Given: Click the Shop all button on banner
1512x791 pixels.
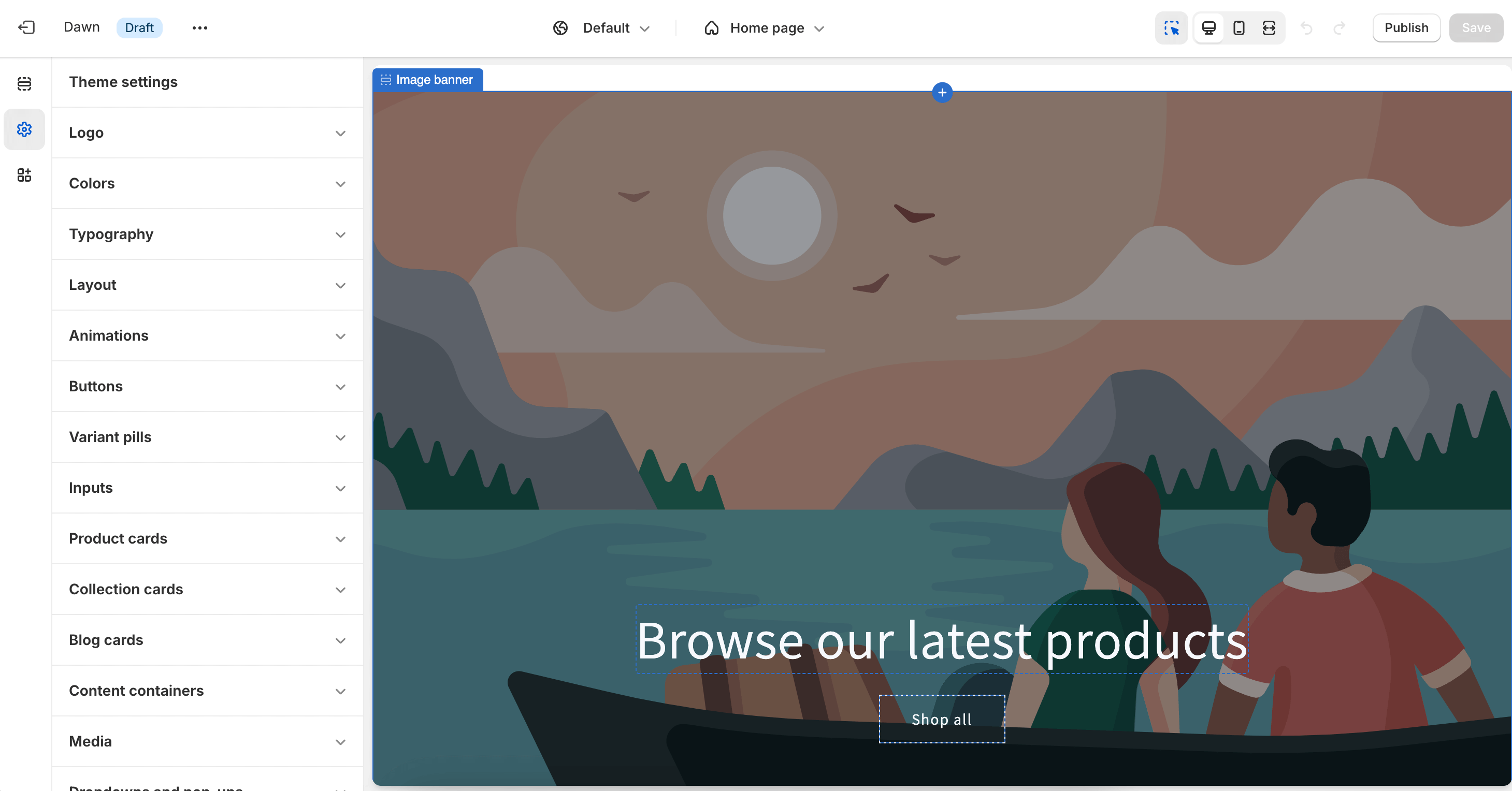Looking at the screenshot, I should 941,718.
